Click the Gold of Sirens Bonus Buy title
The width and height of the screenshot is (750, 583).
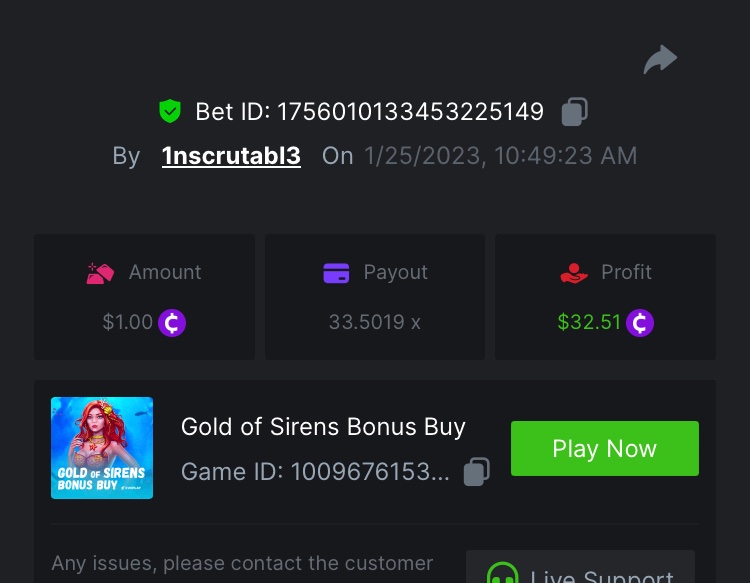(x=323, y=427)
